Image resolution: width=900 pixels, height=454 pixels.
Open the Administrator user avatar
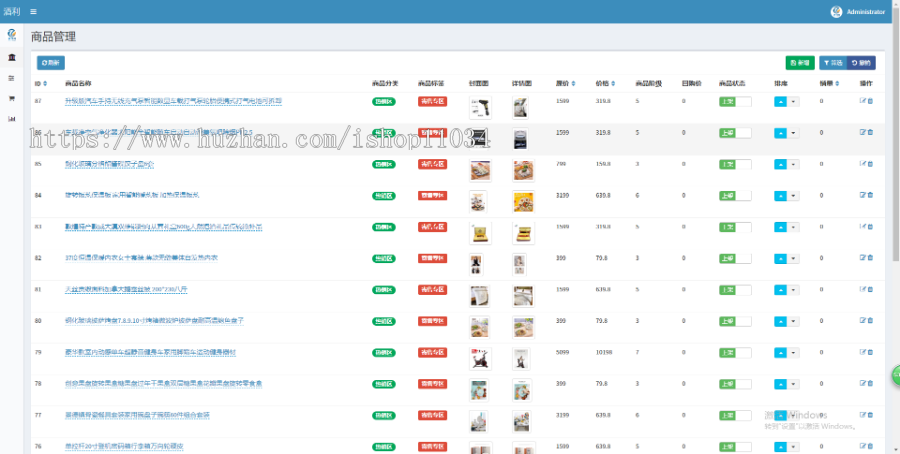click(x=836, y=11)
